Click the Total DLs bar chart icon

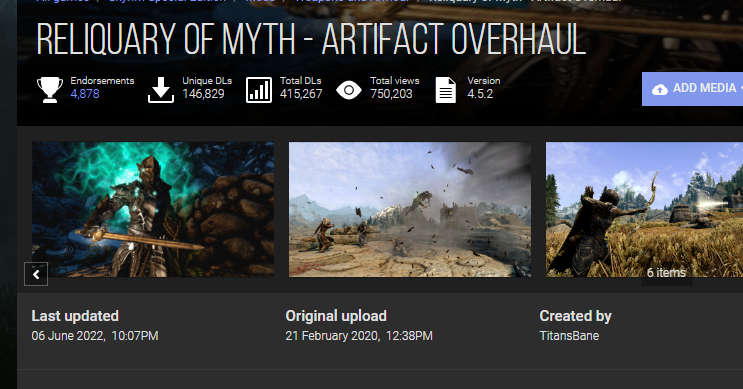click(x=259, y=90)
